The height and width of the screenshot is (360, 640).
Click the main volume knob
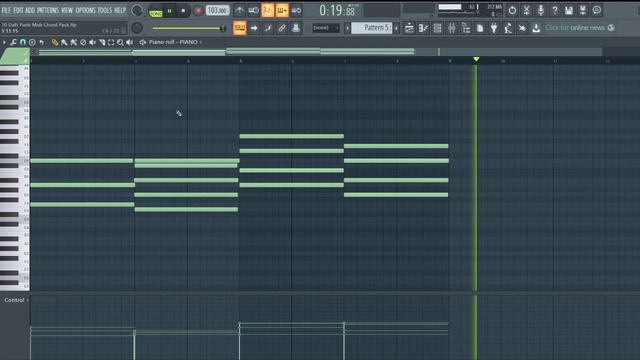pyautogui.click(x=137, y=10)
